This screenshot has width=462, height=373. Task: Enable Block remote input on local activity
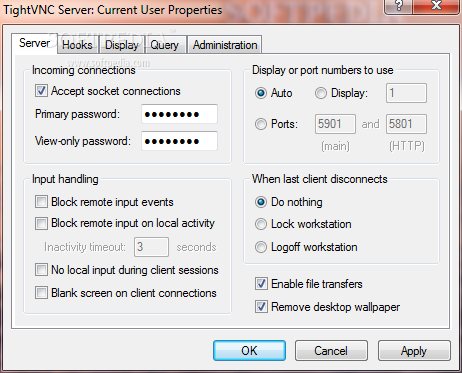pyautogui.click(x=41, y=223)
